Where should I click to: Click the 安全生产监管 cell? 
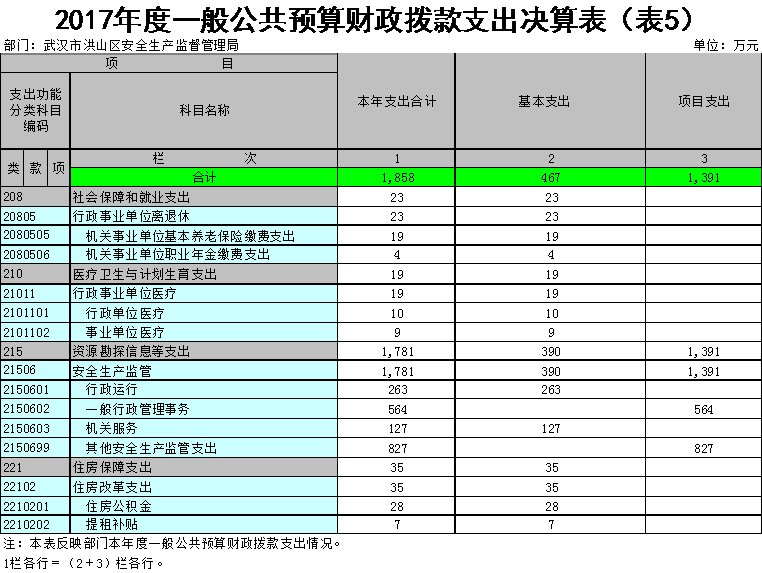click(203, 371)
